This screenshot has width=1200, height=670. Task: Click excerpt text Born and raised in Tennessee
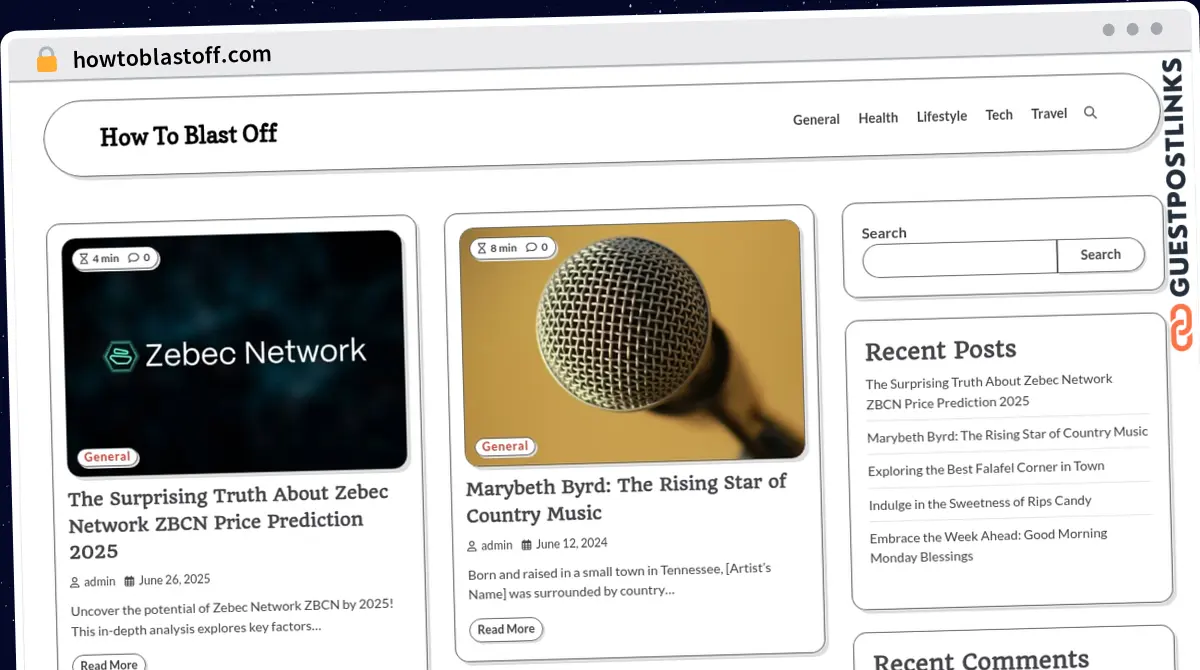619,580
